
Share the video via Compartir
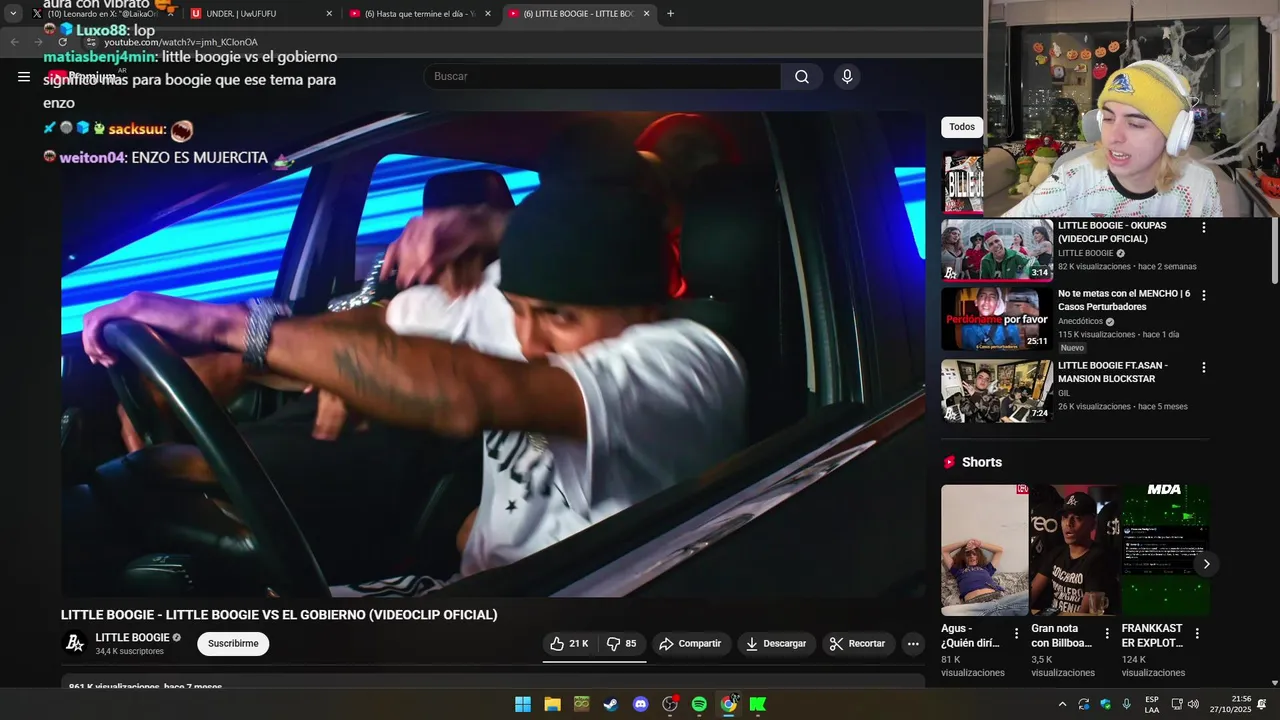[x=690, y=644]
